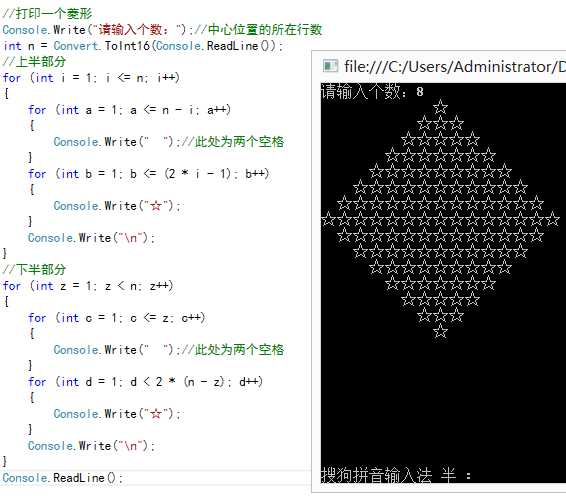Screen dimensions: 566x503
Task: Click the comment line //打印一个菱形
Action: [x=47, y=14]
